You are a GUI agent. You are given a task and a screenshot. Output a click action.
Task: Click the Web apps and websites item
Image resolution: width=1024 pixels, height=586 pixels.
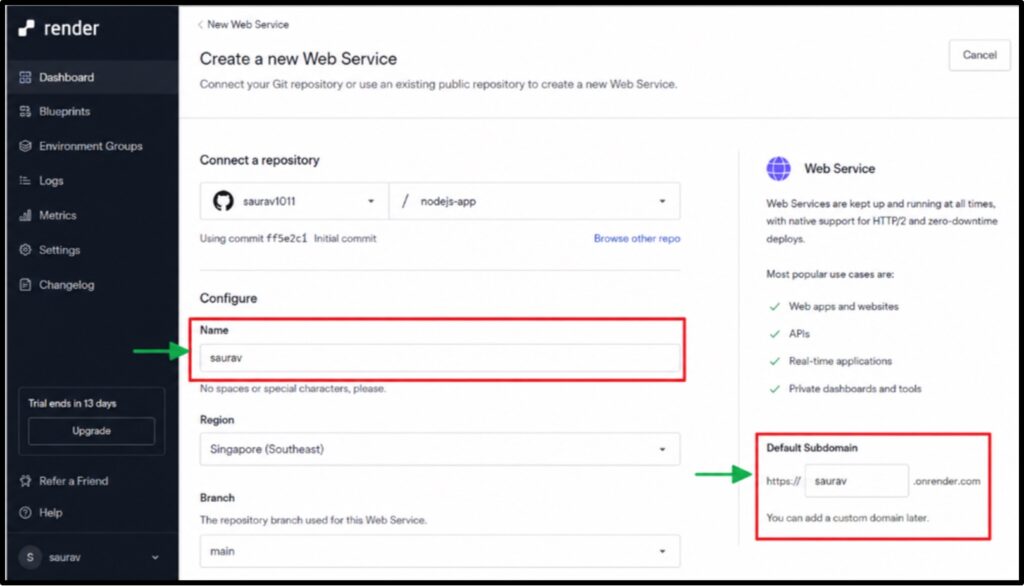point(843,306)
